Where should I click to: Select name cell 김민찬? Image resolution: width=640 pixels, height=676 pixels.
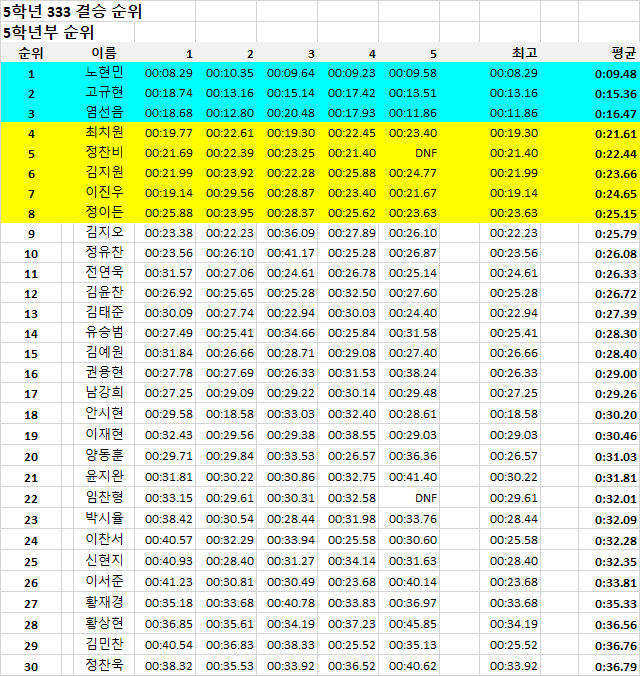pyautogui.click(x=104, y=644)
